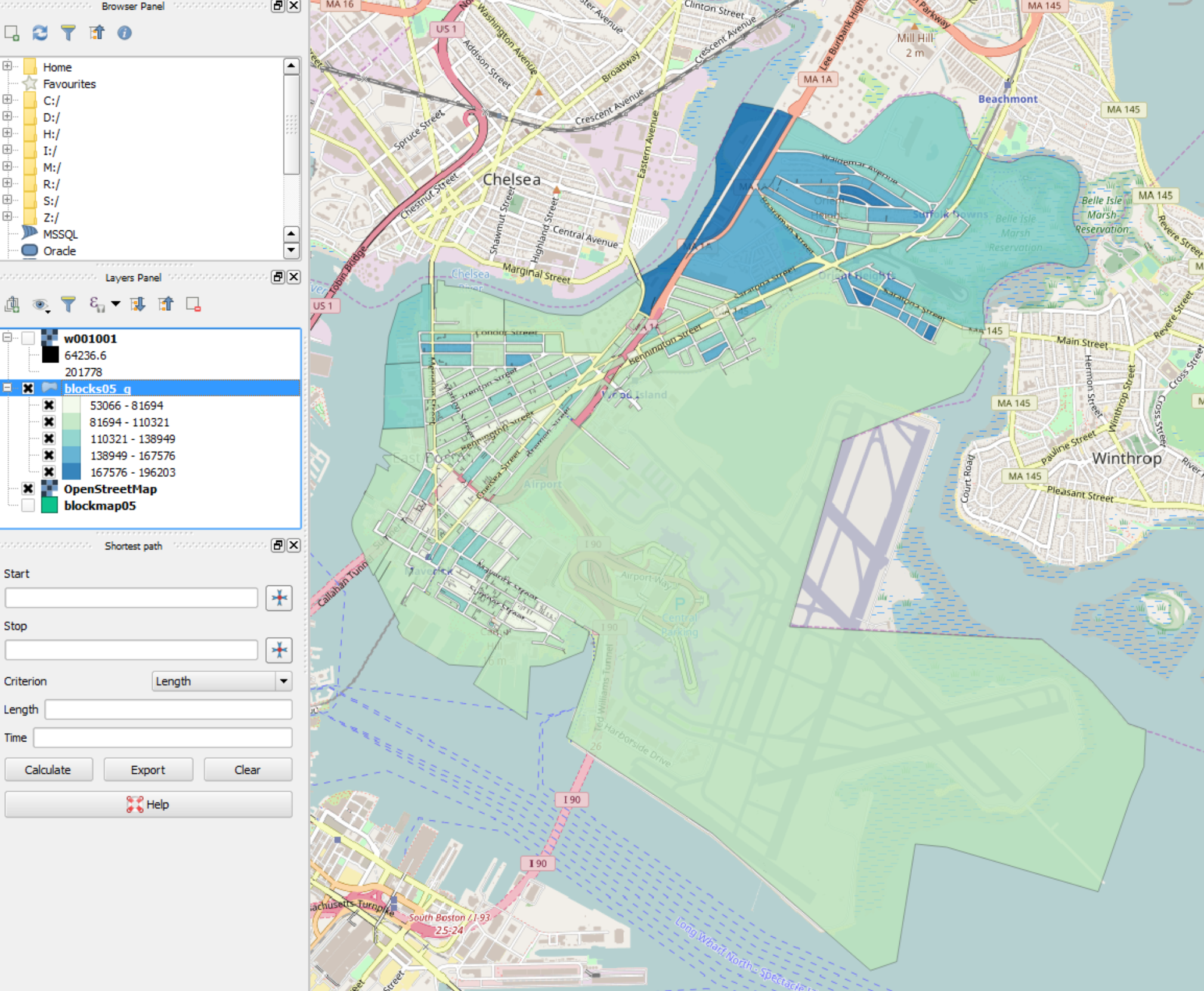The width and height of the screenshot is (1204, 991).
Task: Click filter legend by map content funnel
Action: tap(69, 304)
